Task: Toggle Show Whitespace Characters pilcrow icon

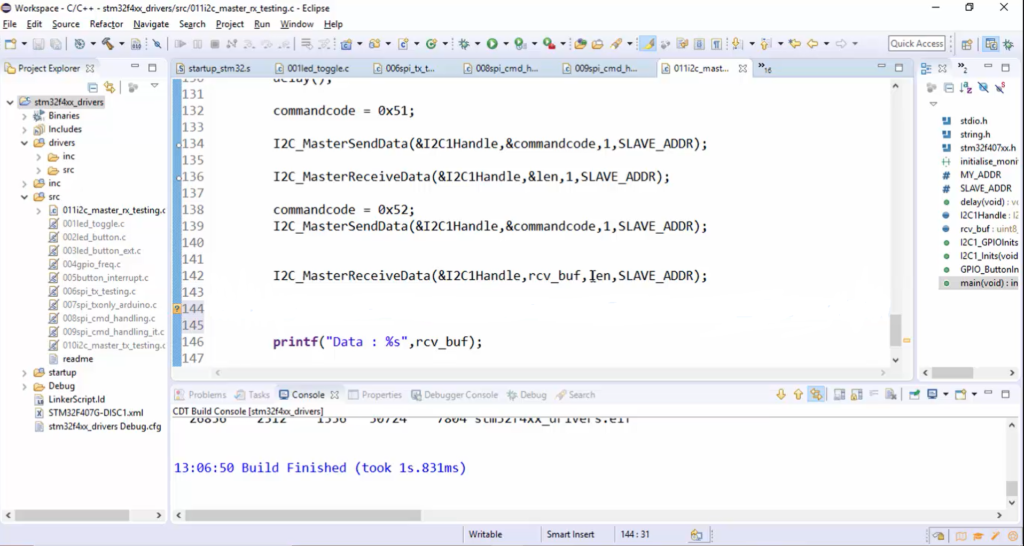Action: click(716, 44)
